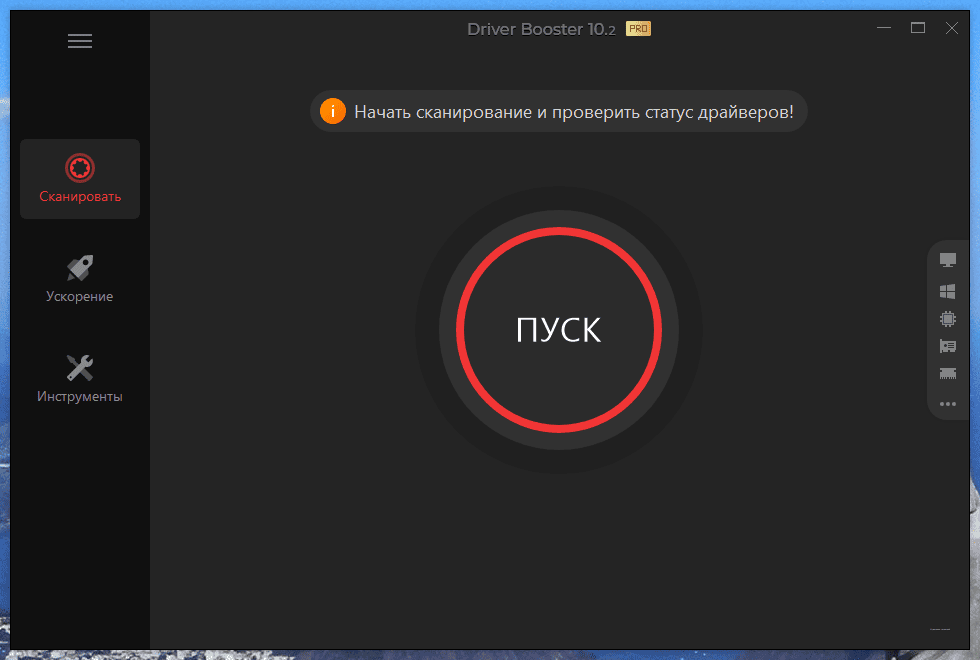Switch to the Ускорение section label
980x660 pixels.
tap(80, 297)
